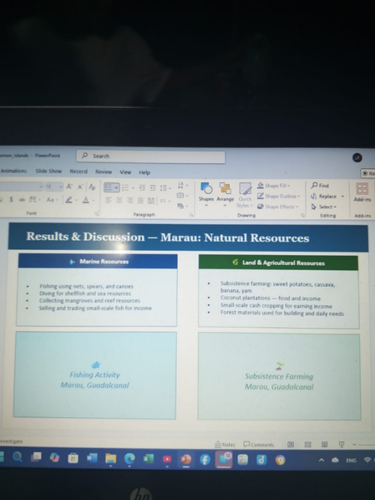Click the Search box in title bar
This screenshot has height=500, width=375.
point(151,156)
